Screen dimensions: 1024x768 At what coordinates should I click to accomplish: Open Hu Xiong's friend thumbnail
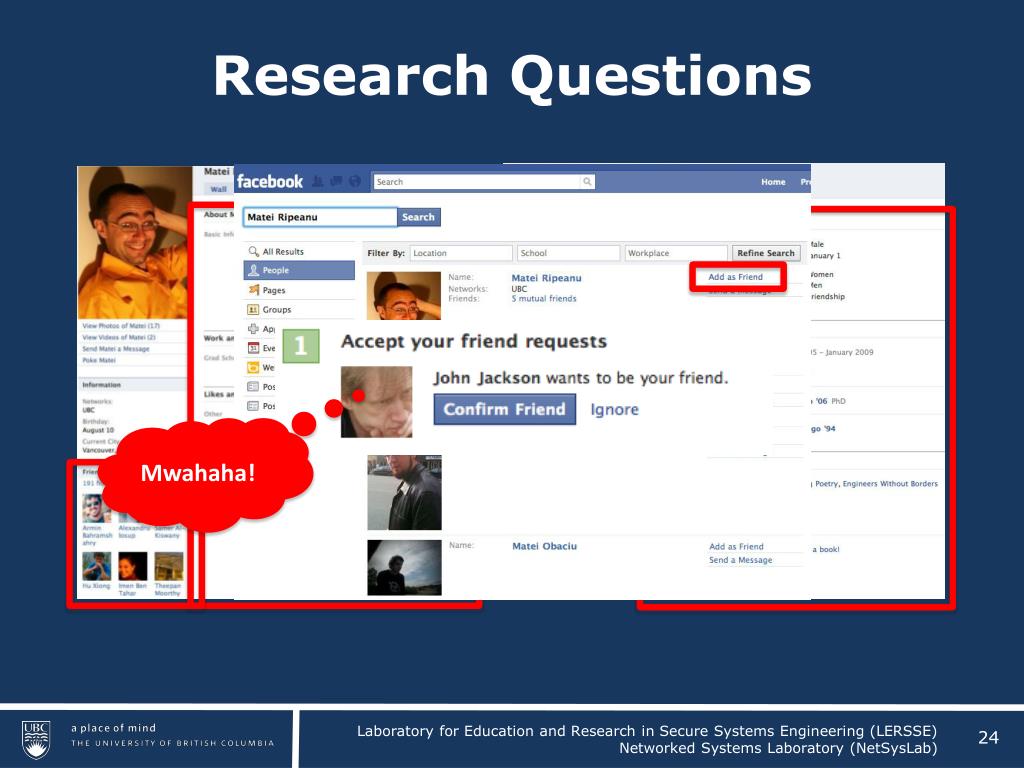(x=97, y=566)
